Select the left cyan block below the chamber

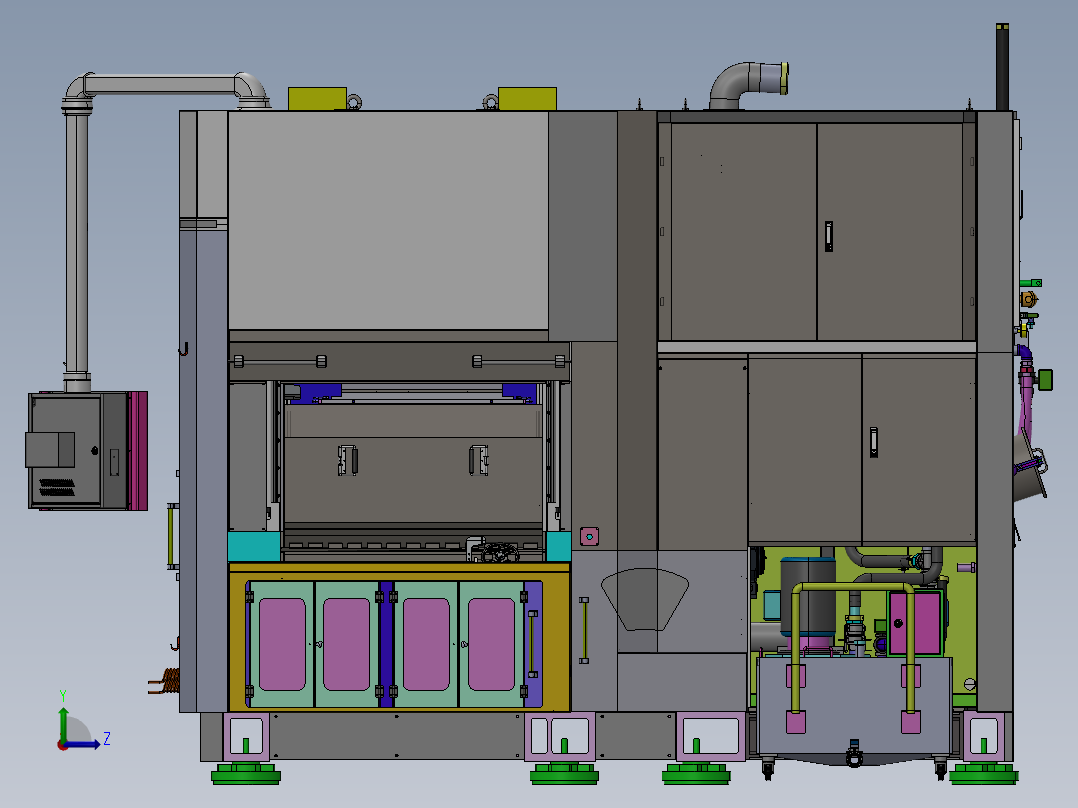click(x=254, y=547)
